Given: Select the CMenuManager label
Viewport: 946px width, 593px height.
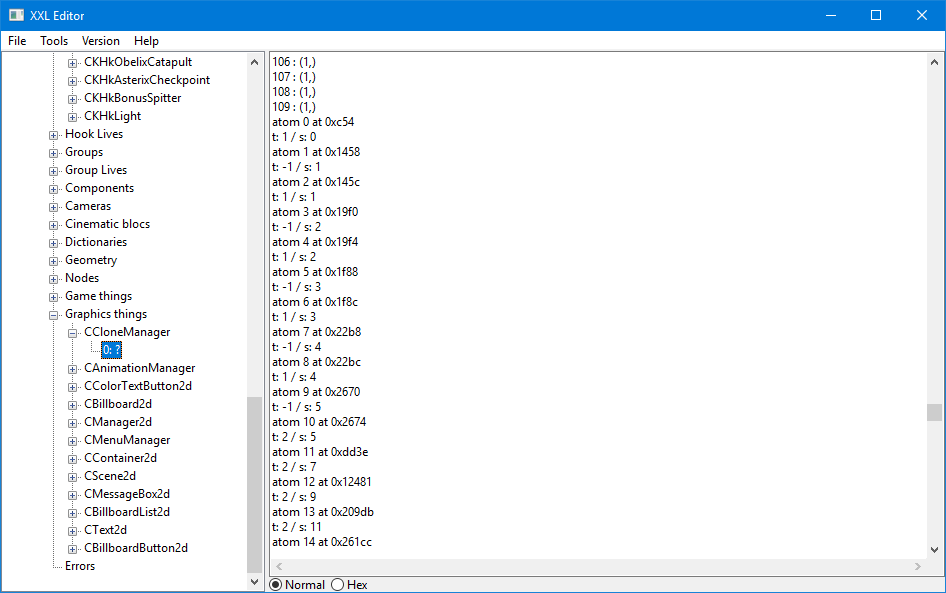Looking at the screenshot, I should 127,440.
